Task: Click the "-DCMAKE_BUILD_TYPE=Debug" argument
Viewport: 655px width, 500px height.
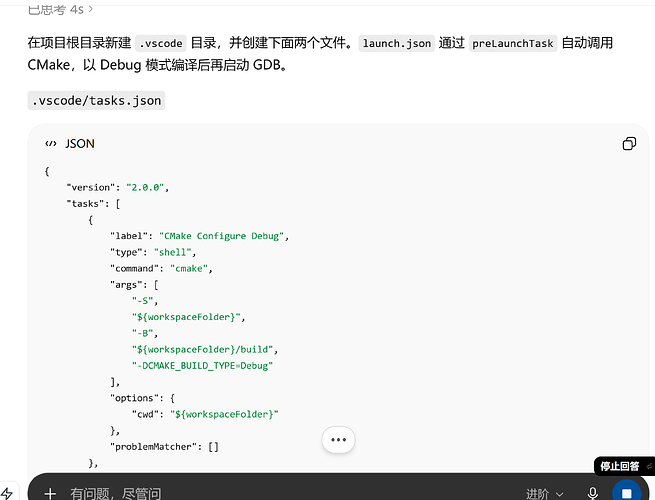Action: (202, 365)
